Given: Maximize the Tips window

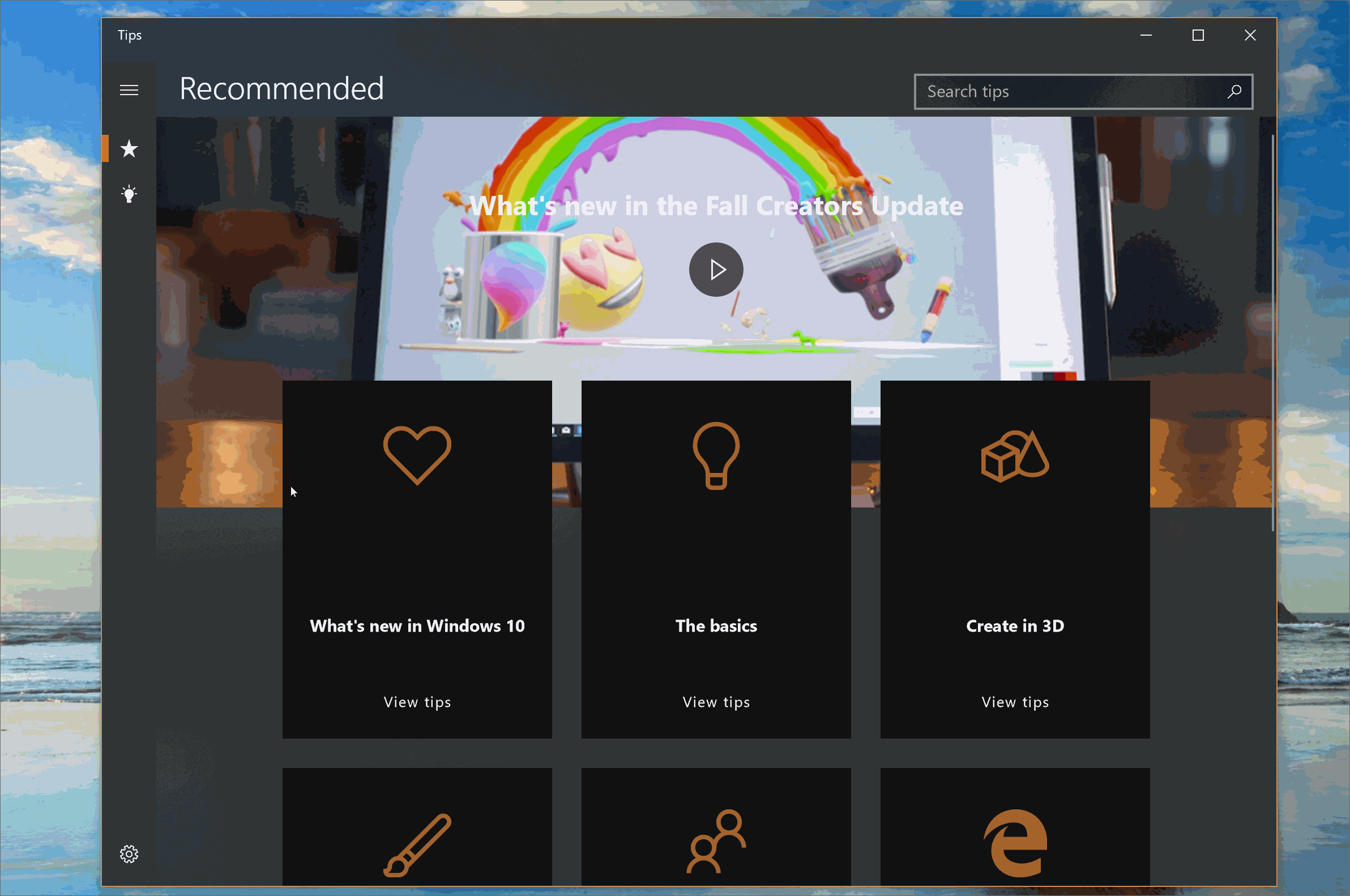Looking at the screenshot, I should tap(1198, 36).
